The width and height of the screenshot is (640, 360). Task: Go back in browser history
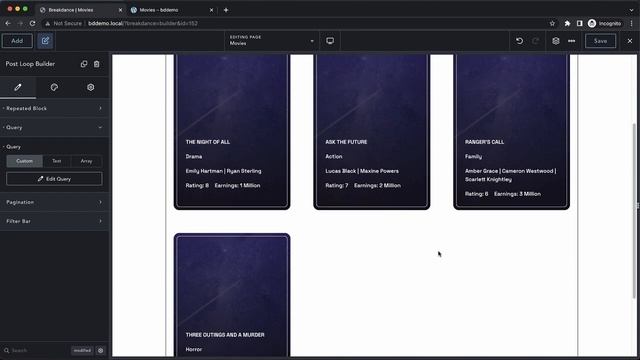(8, 24)
